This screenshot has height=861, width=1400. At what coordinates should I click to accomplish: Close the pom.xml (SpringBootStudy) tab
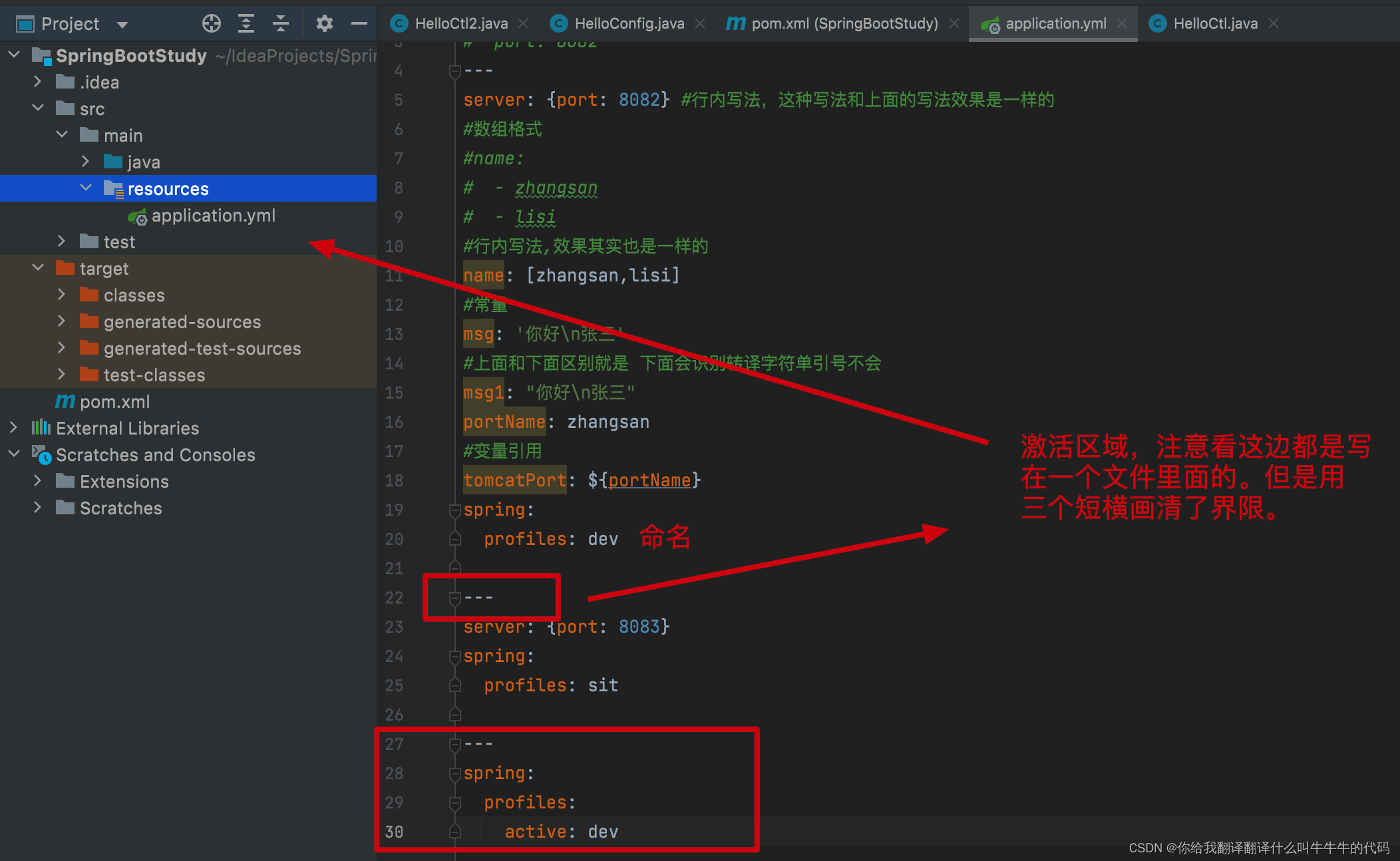pos(954,24)
